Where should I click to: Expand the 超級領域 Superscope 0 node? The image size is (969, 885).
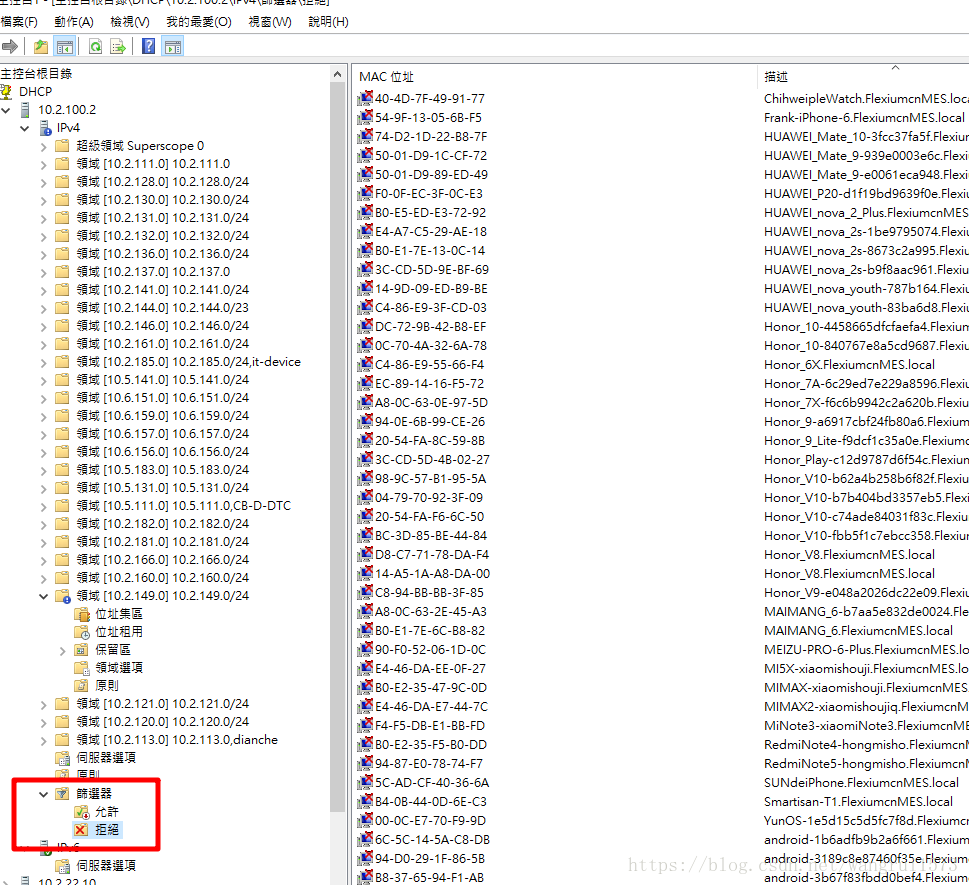click(43, 147)
